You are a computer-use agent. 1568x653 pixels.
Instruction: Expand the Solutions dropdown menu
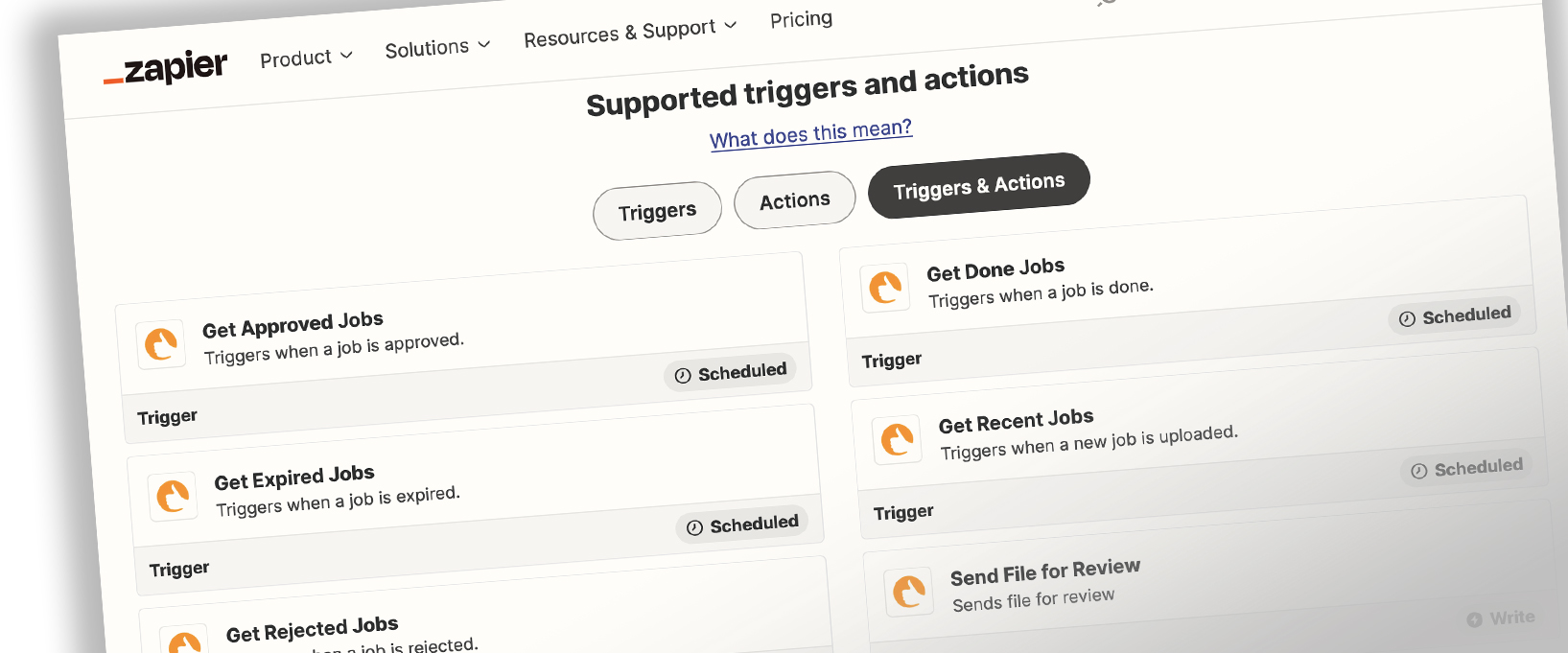coord(437,47)
